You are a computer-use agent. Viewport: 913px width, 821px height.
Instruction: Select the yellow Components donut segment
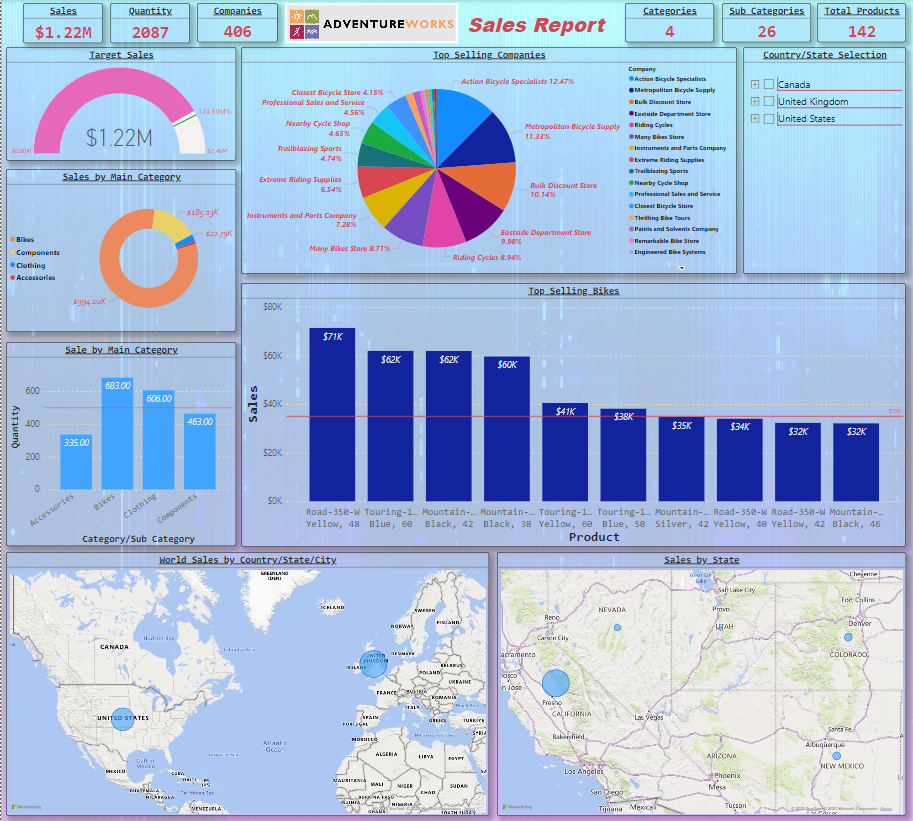tap(172, 225)
